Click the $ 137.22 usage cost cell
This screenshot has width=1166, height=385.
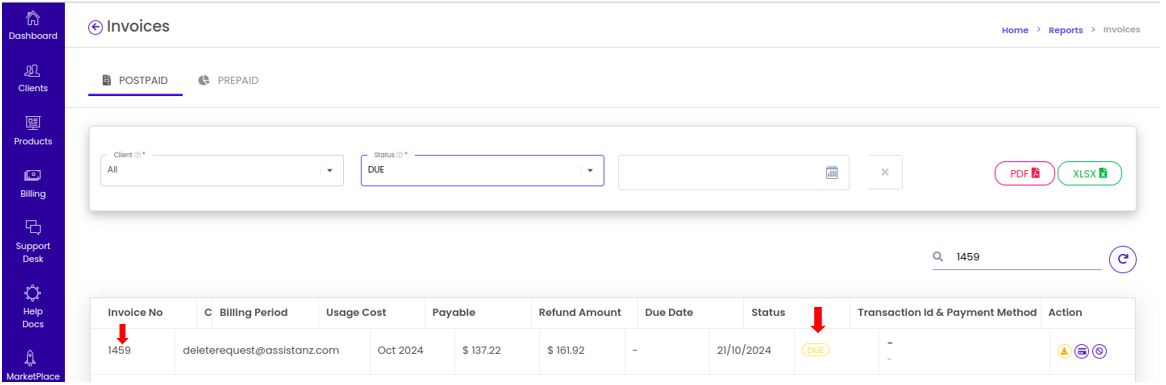tap(481, 350)
